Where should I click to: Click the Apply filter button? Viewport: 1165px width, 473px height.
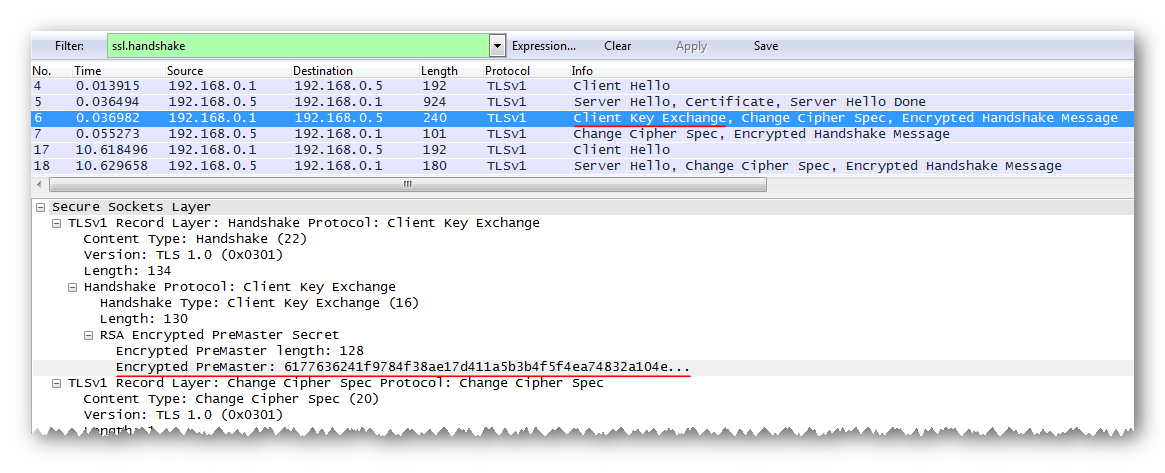(x=691, y=46)
